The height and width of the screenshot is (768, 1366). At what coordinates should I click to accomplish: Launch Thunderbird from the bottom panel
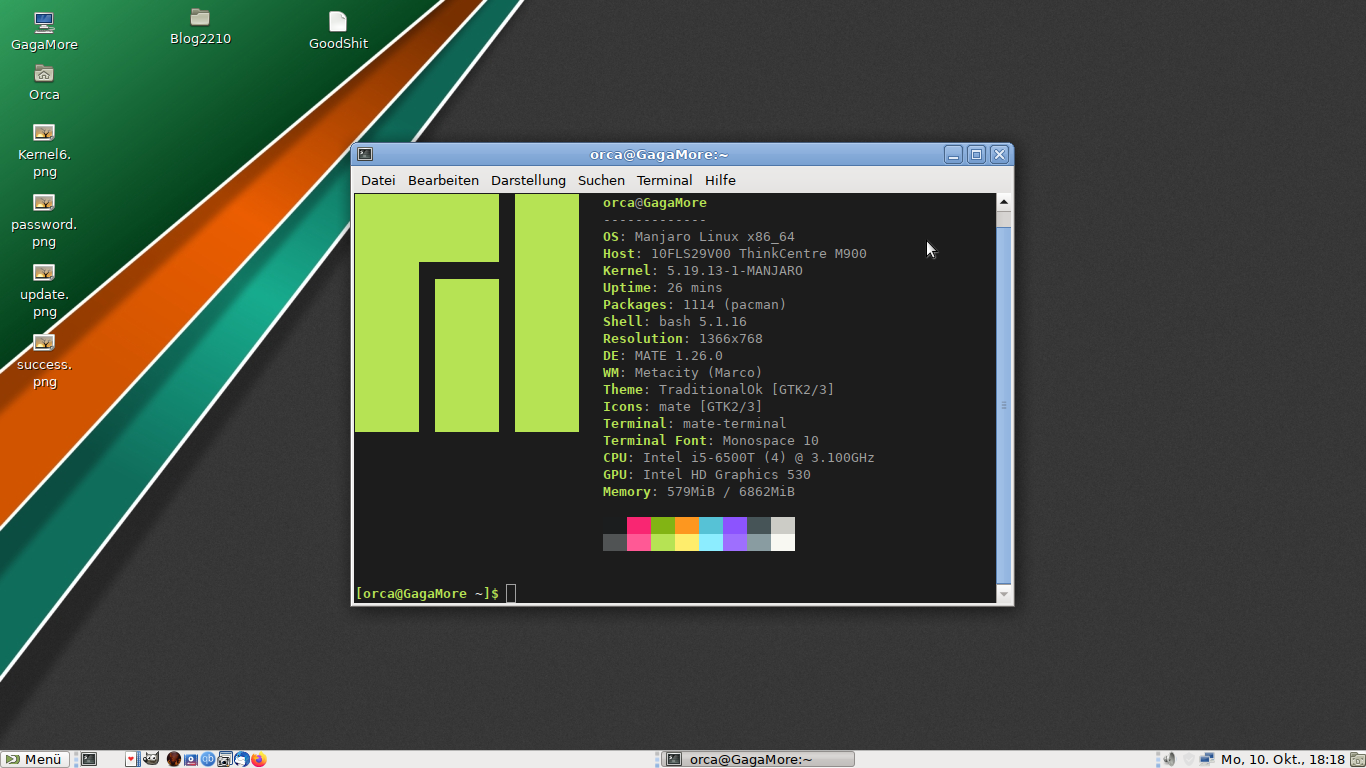point(242,759)
